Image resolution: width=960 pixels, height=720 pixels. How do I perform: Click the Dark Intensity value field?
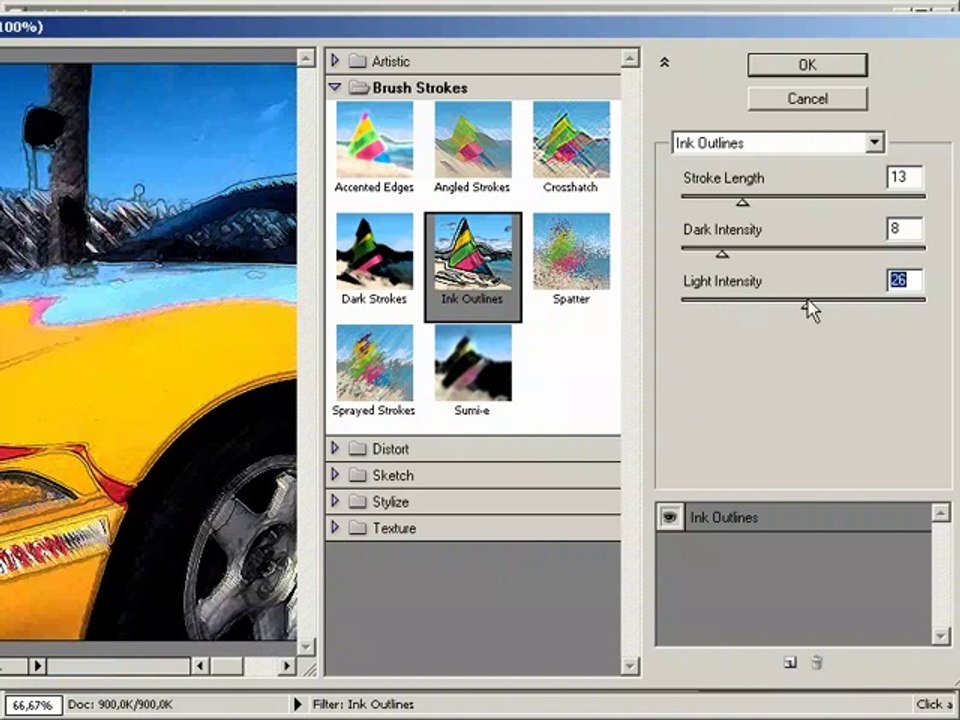point(904,228)
